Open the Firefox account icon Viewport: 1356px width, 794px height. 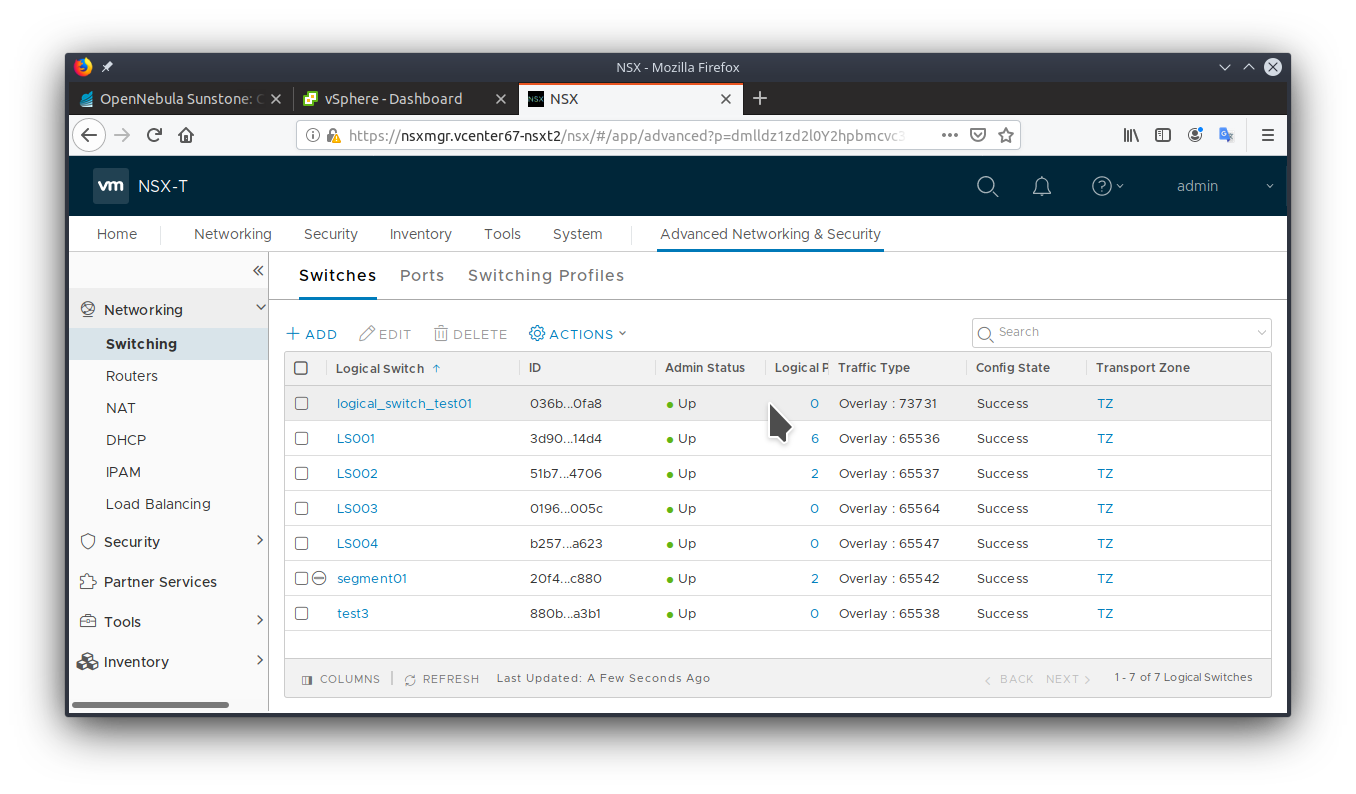(x=1195, y=135)
